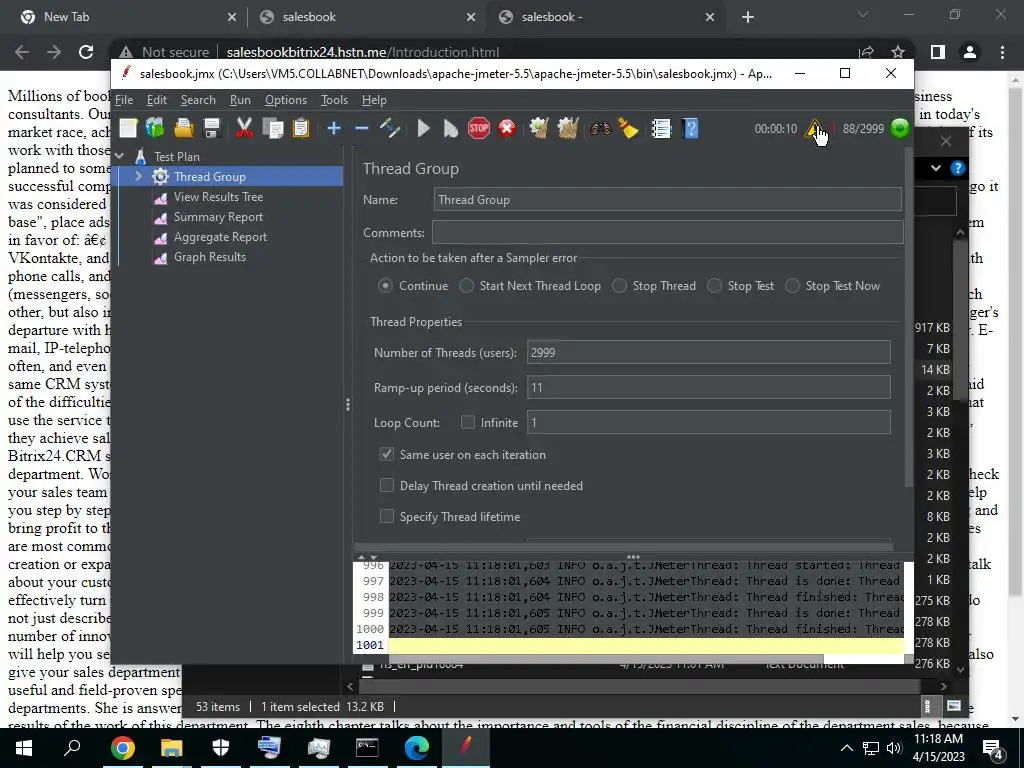This screenshot has height=768, width=1024.
Task: Collapse the Test Plan tree node
Action: click(120, 157)
